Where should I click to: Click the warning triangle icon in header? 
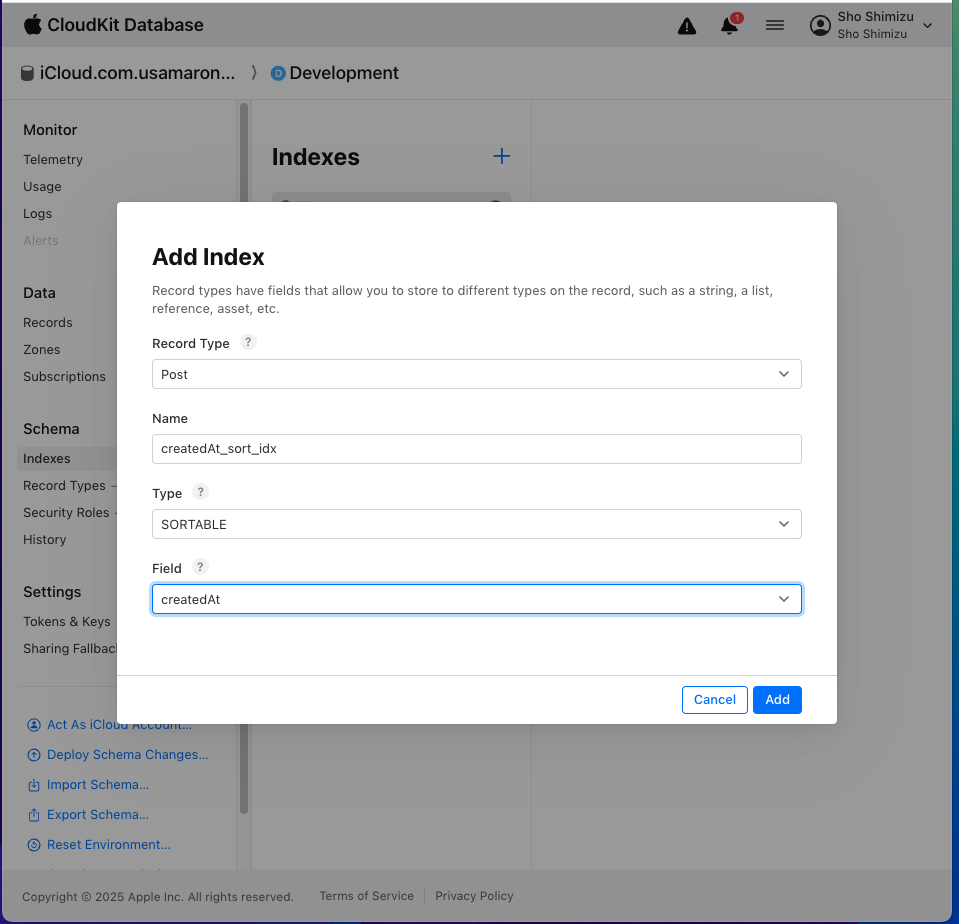pyautogui.click(x=687, y=26)
